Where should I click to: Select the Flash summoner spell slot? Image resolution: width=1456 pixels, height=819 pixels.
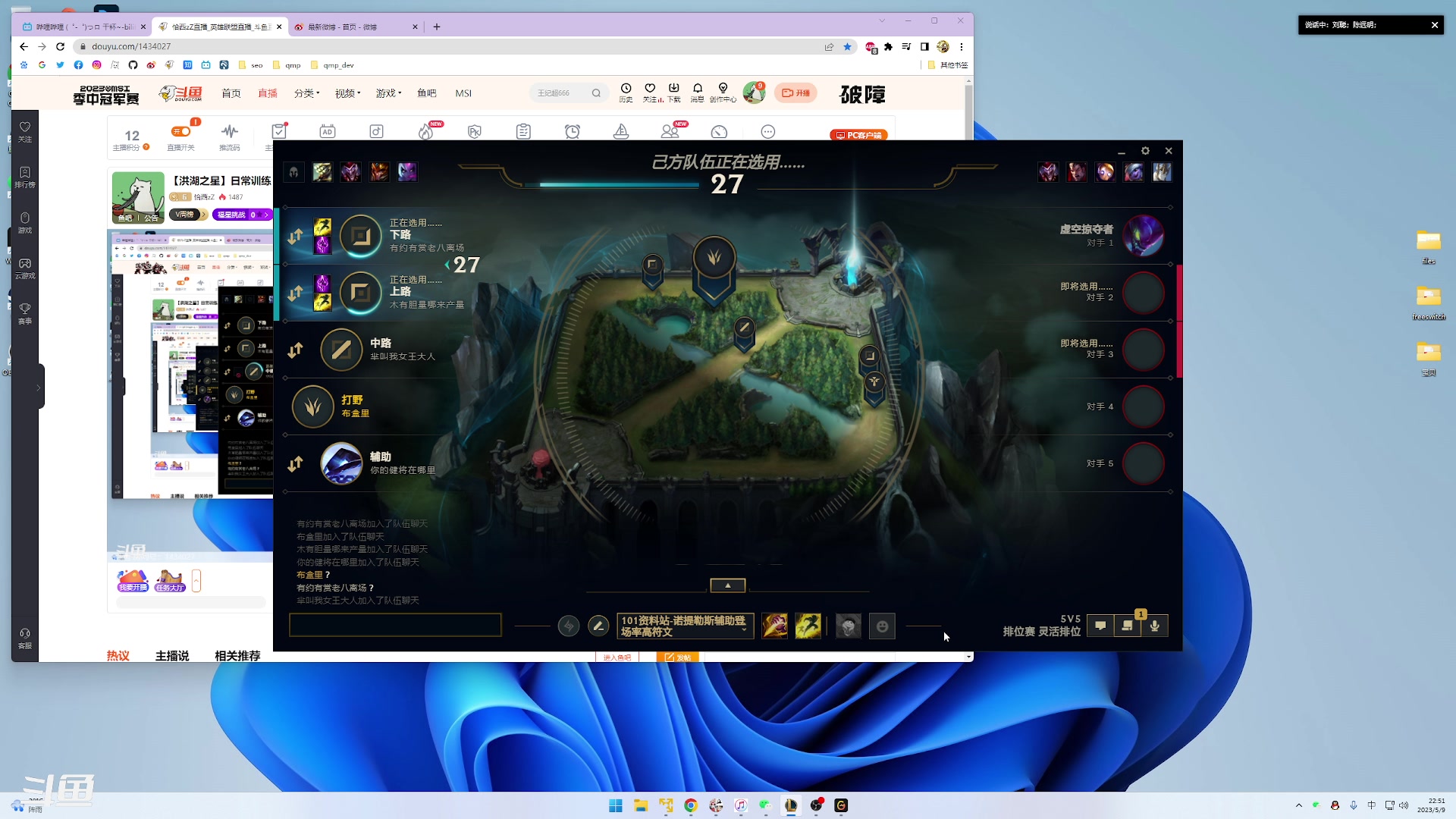pyautogui.click(x=808, y=626)
